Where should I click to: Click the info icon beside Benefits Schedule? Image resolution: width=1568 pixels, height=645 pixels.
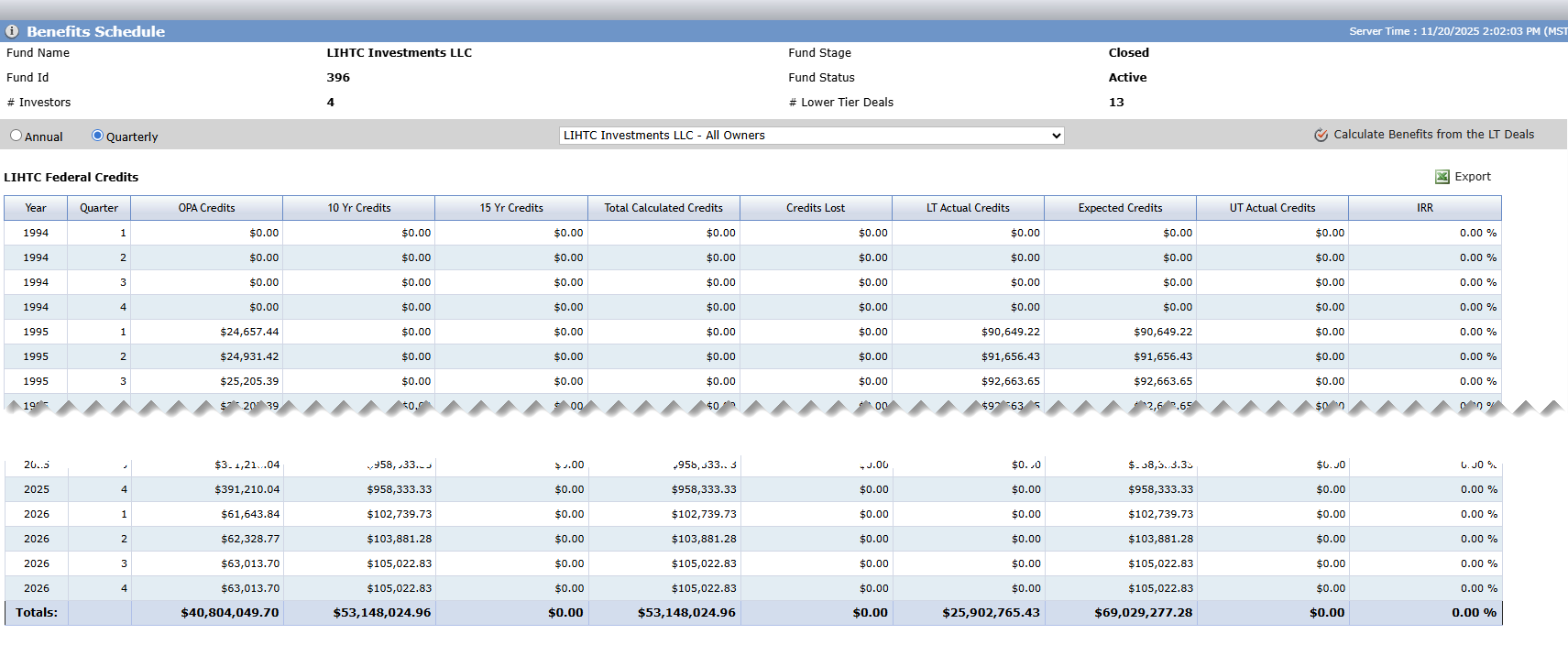(12, 31)
